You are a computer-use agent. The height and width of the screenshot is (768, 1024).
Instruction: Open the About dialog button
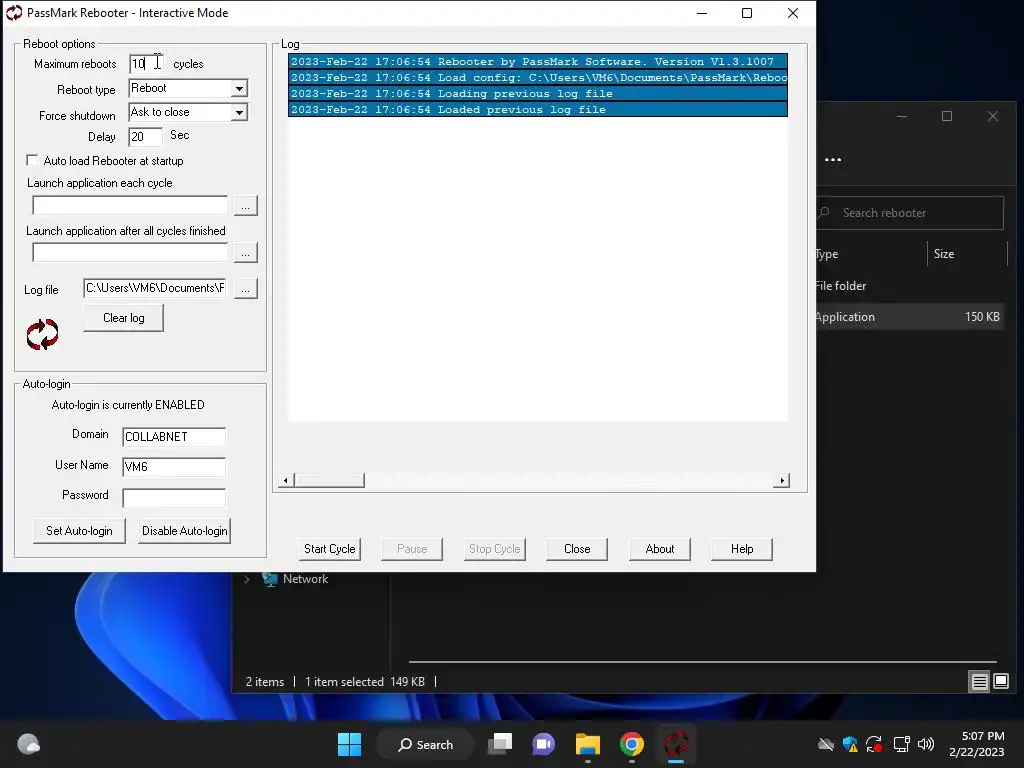(660, 549)
